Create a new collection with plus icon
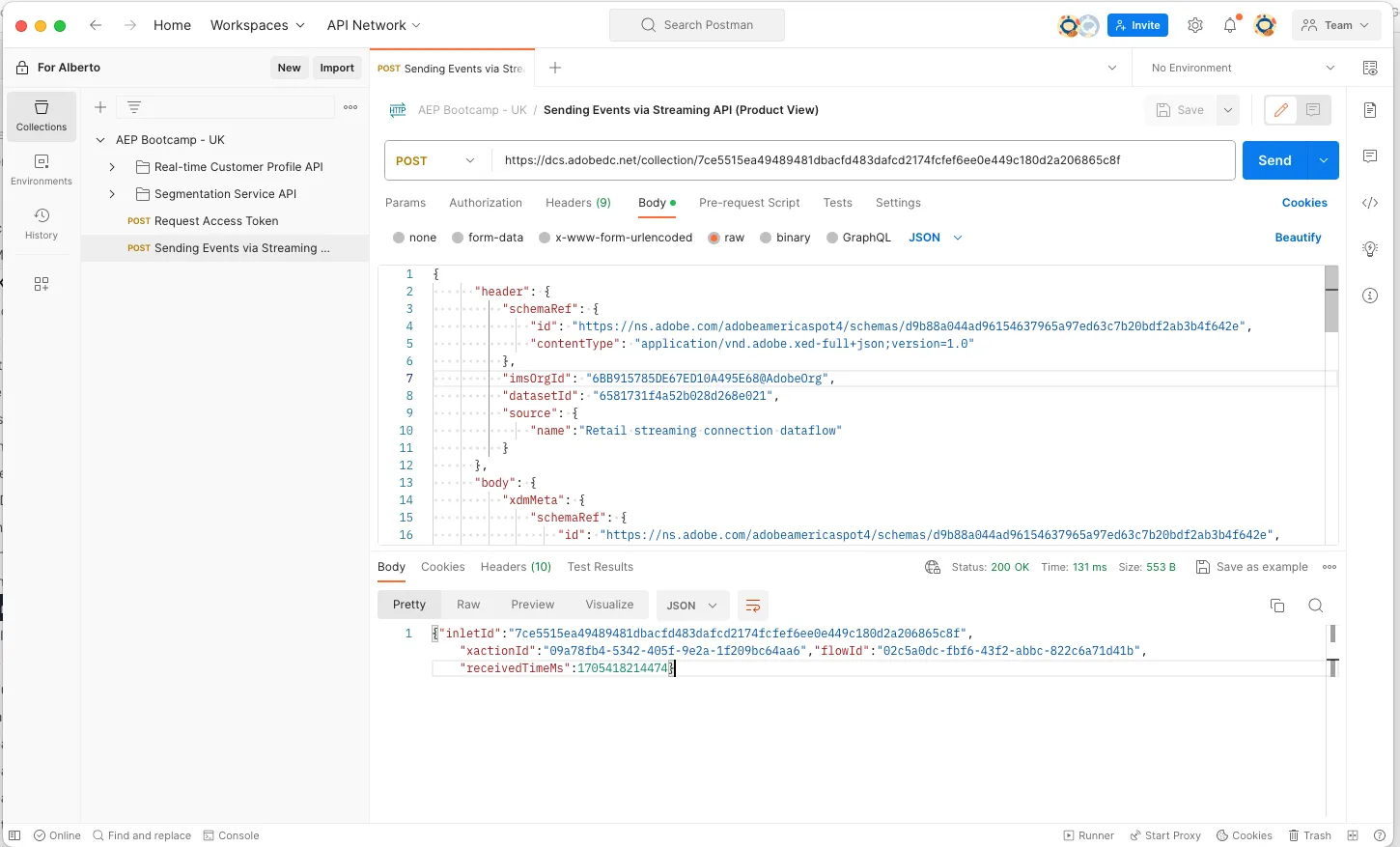 [x=100, y=107]
